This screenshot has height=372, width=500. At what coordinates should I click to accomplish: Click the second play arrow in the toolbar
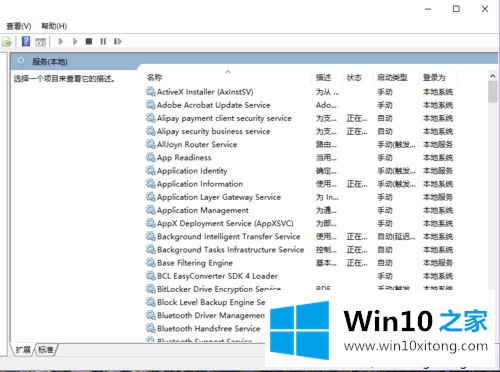(x=75, y=41)
